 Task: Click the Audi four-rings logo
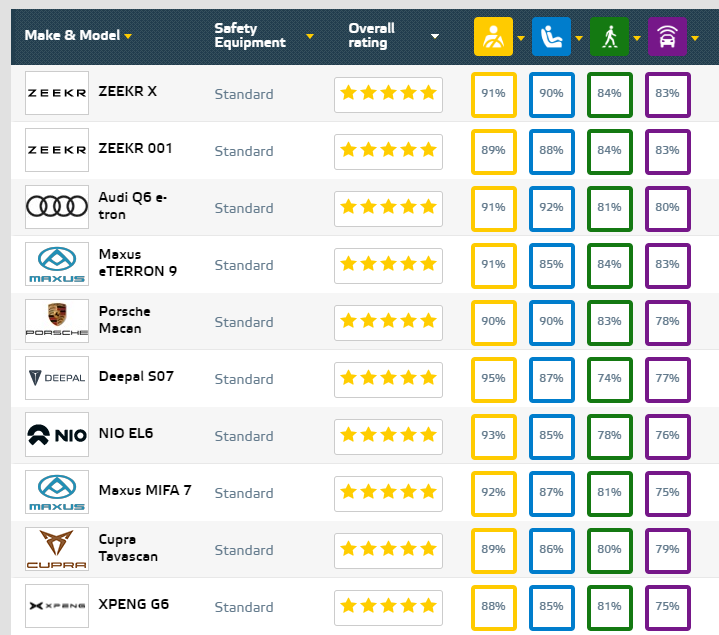point(56,208)
